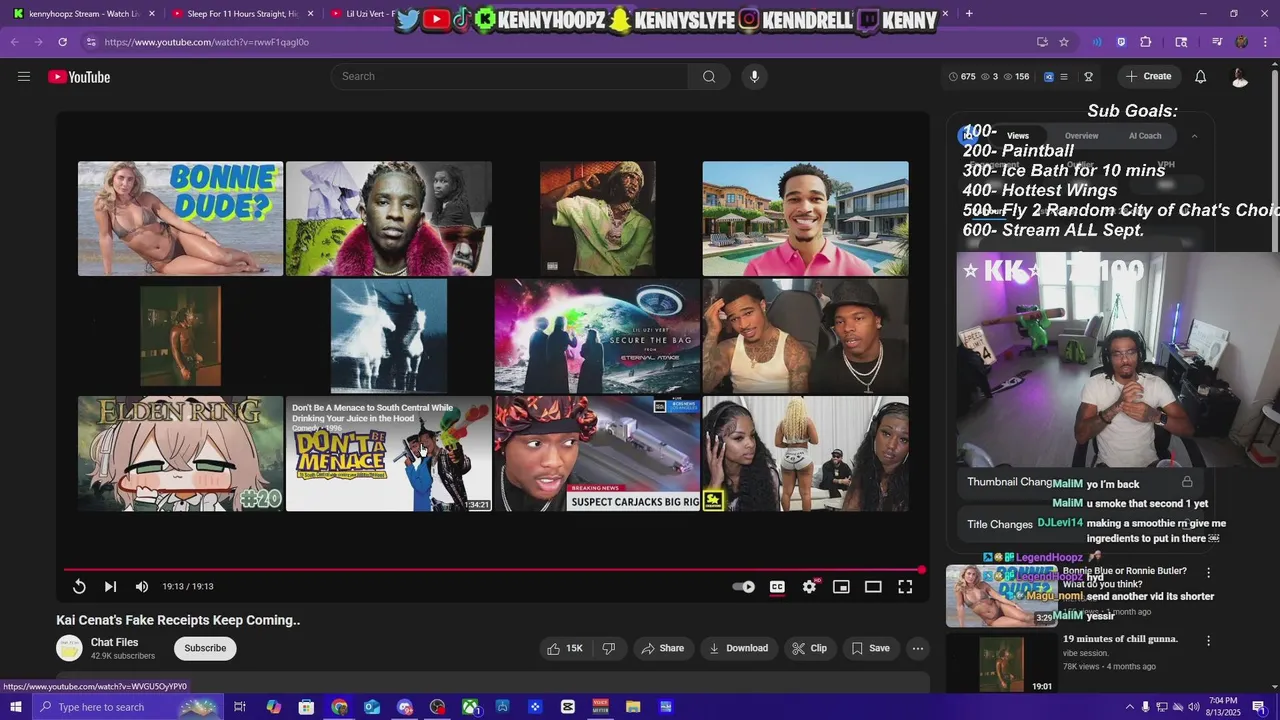Screen dimensions: 1280x720
Task: Subscribe to Chat Files channel
Action: [205, 648]
